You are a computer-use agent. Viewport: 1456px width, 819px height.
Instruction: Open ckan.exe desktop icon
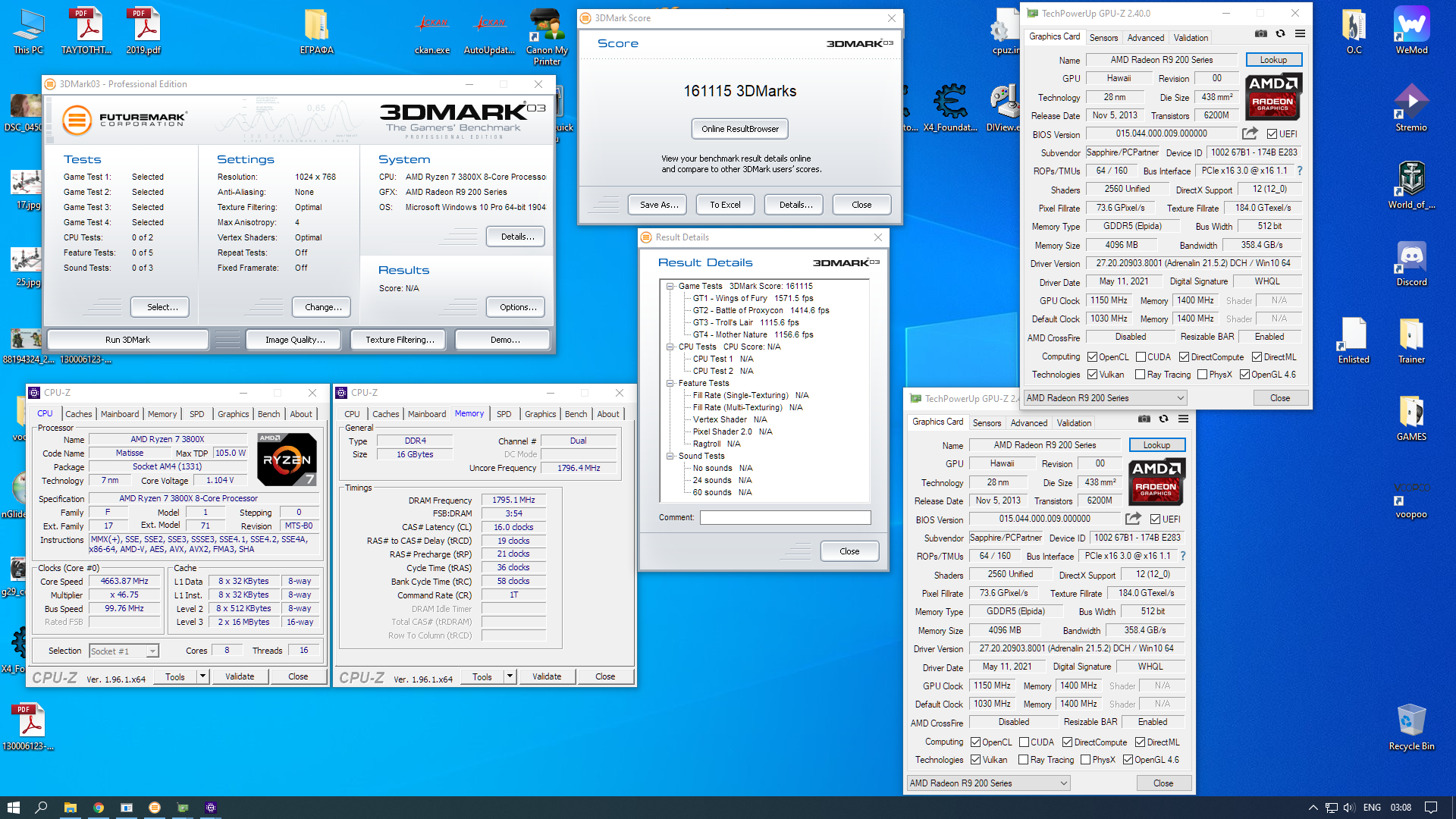[x=432, y=31]
